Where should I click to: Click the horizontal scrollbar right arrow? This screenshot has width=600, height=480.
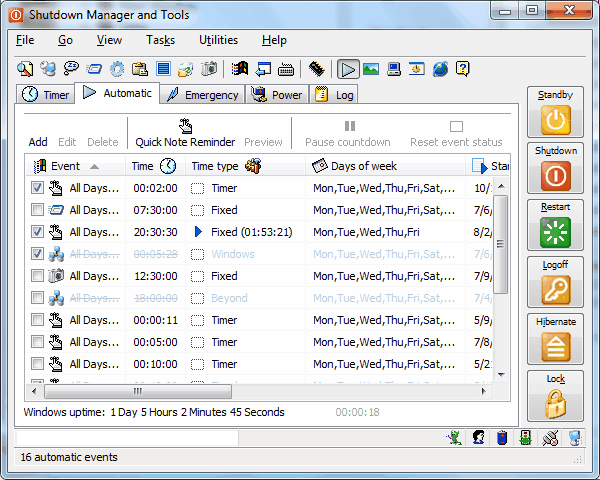click(484, 391)
